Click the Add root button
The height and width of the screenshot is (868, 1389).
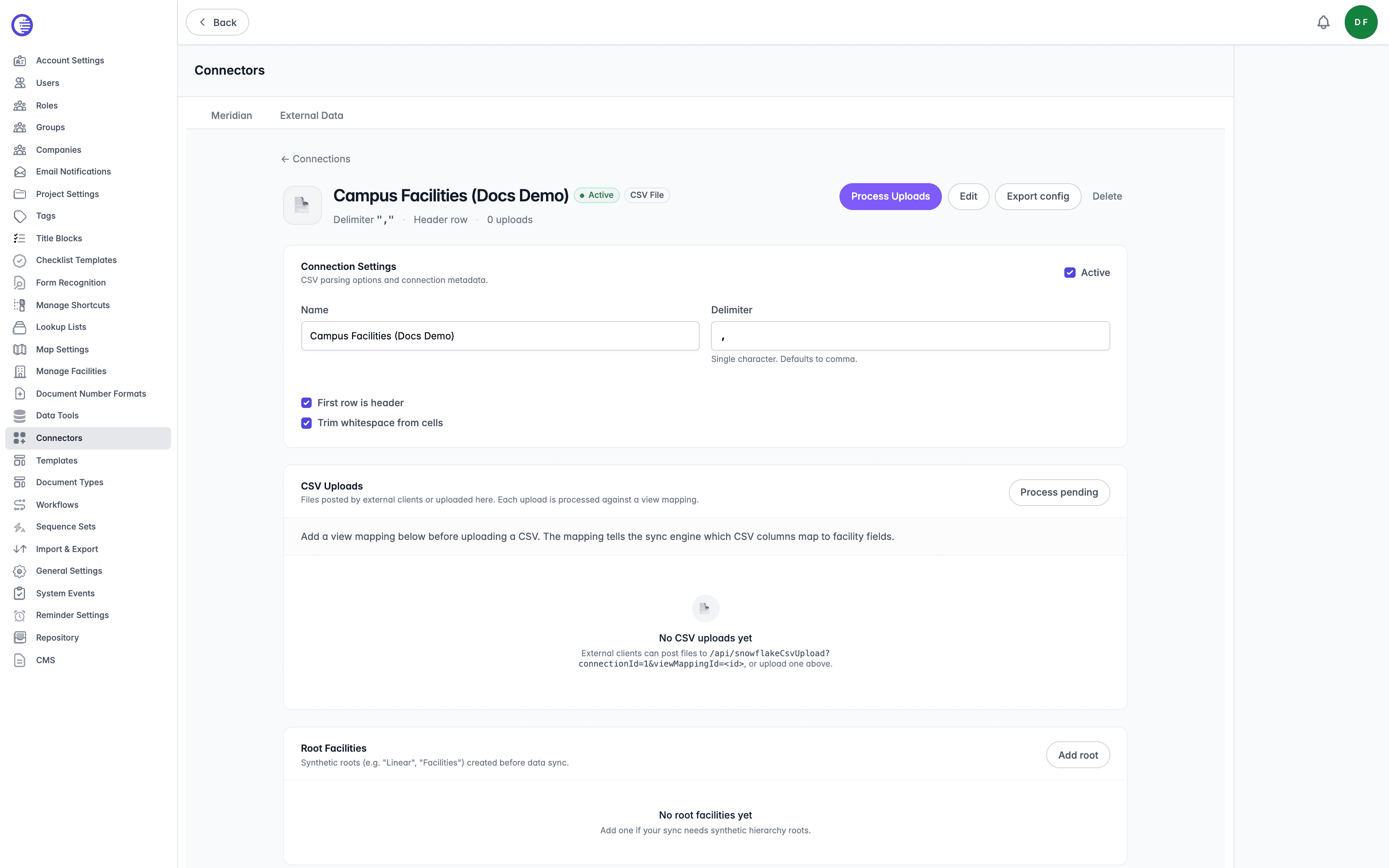pyautogui.click(x=1078, y=755)
